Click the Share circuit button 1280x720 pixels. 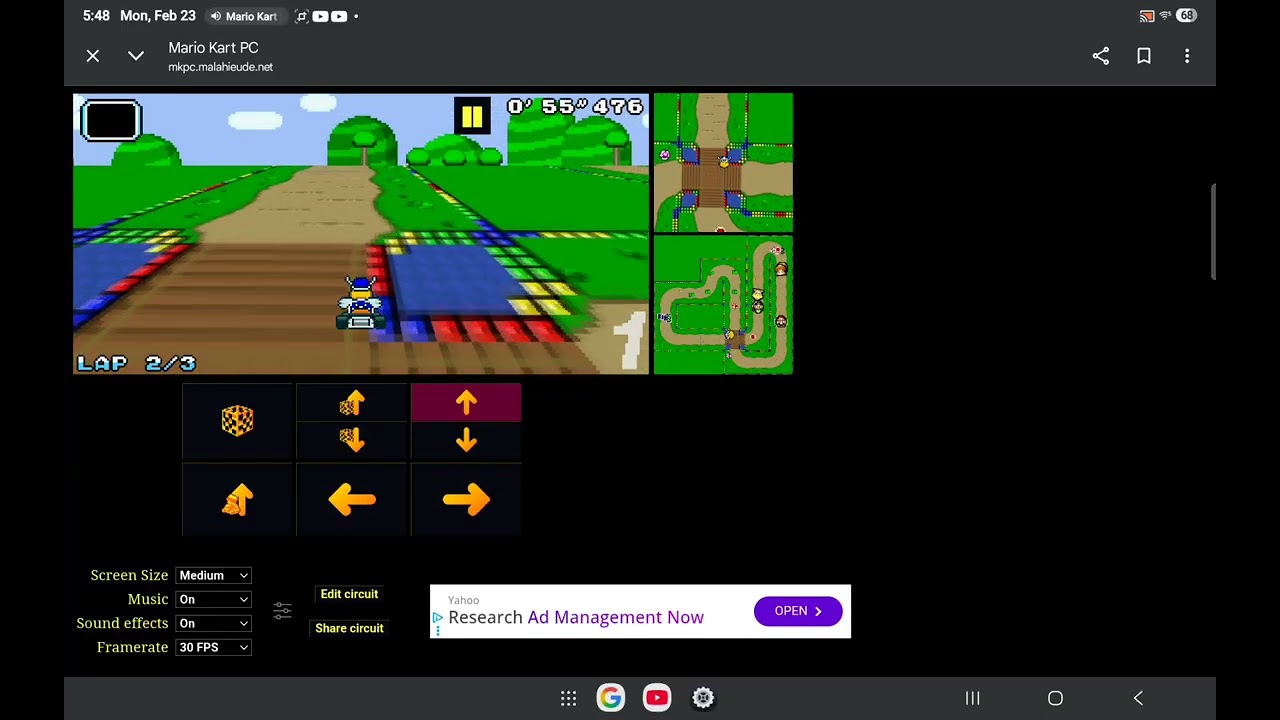point(349,628)
